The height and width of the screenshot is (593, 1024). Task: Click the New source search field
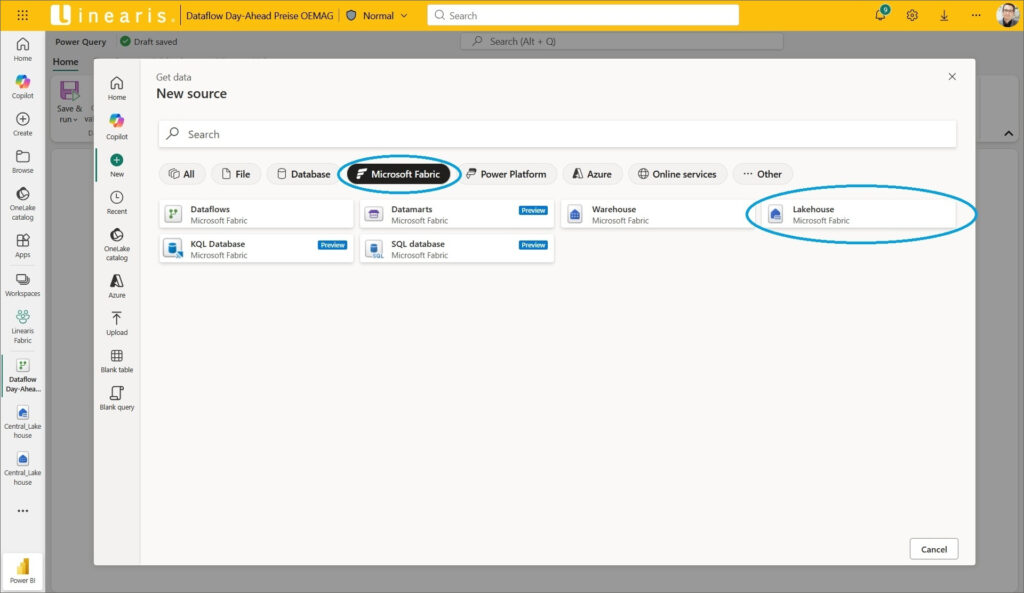click(x=557, y=134)
